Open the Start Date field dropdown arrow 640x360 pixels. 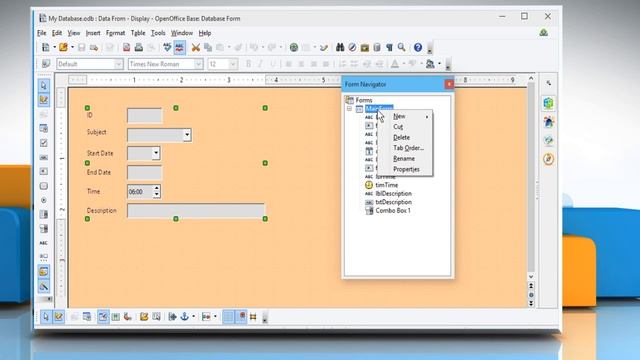pyautogui.click(x=156, y=153)
